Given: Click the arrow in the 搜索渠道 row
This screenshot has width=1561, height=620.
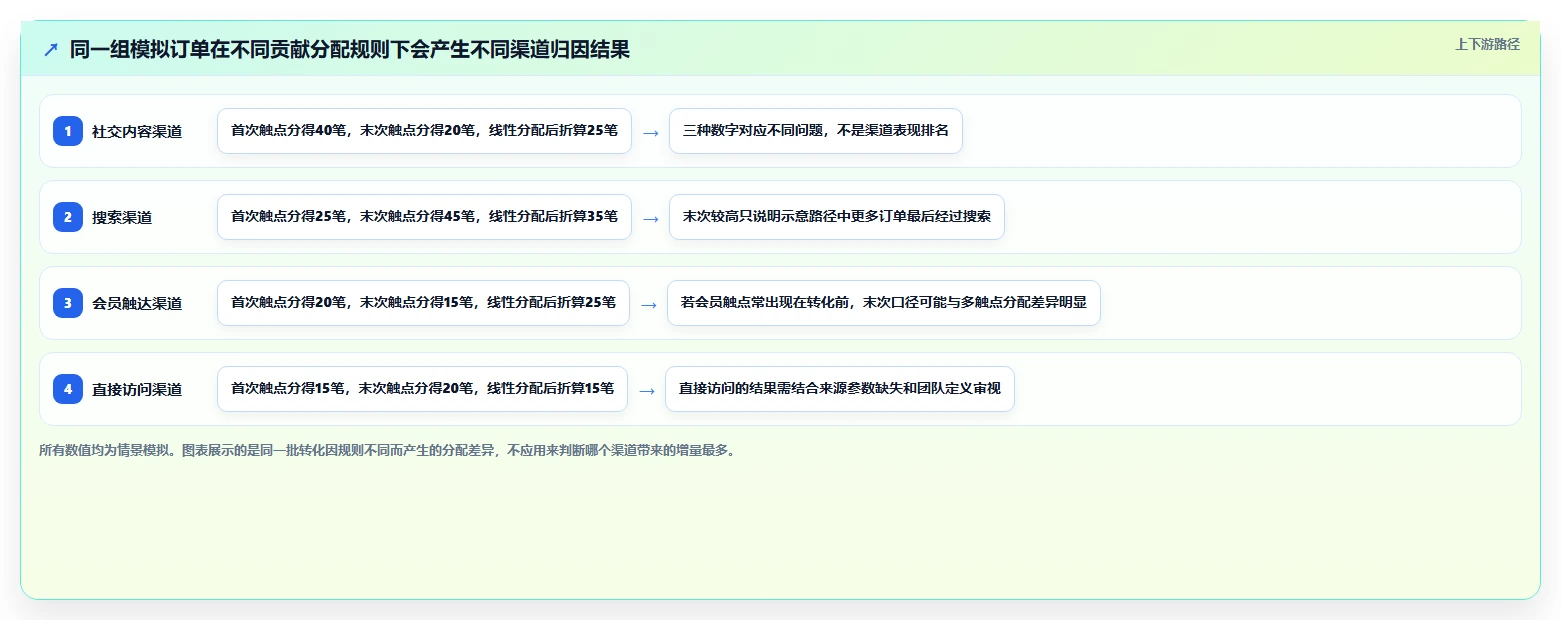Looking at the screenshot, I should point(650,218).
